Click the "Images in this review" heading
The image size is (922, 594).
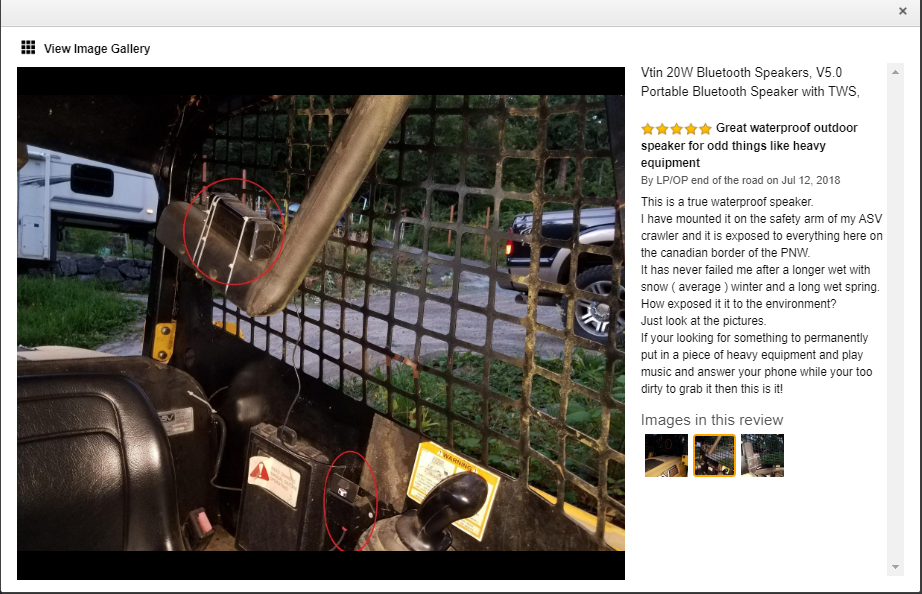pyautogui.click(x=711, y=420)
